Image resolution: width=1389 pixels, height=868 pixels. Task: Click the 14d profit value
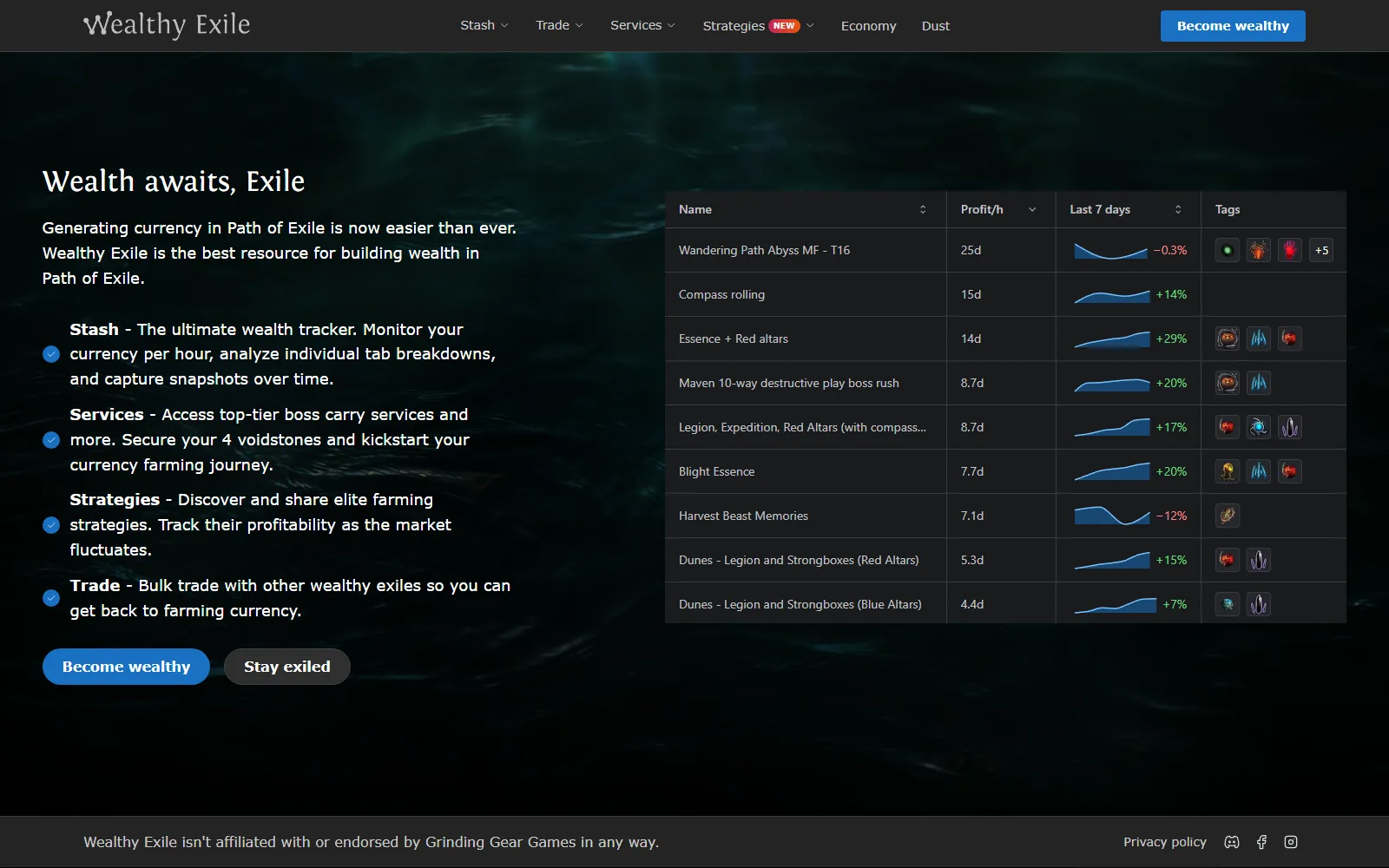971,339
